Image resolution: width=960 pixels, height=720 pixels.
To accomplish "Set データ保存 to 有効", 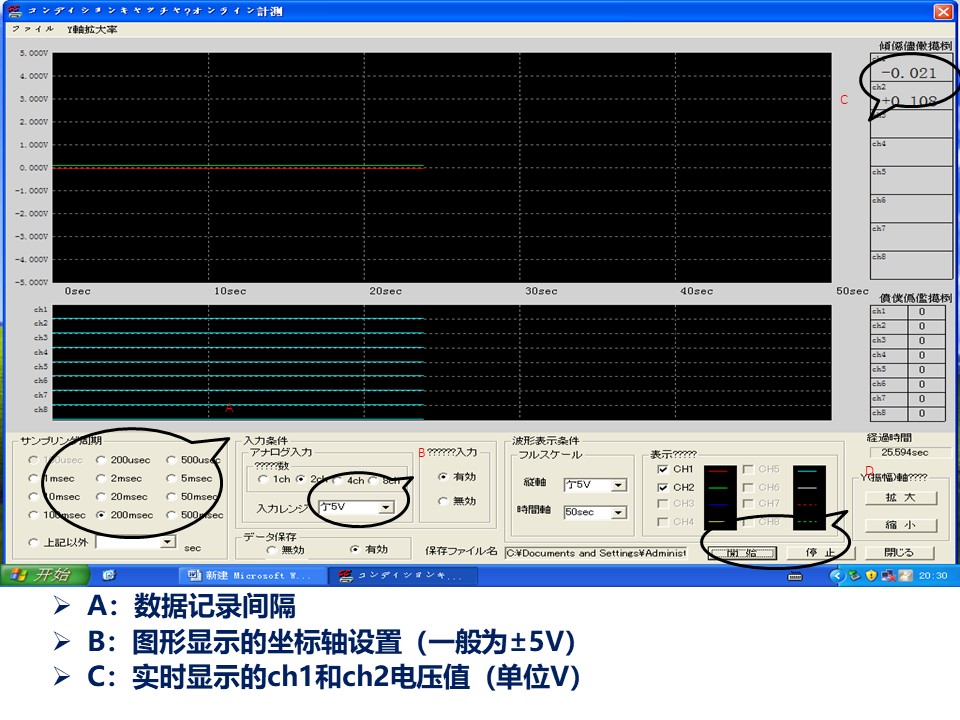I will click(355, 549).
